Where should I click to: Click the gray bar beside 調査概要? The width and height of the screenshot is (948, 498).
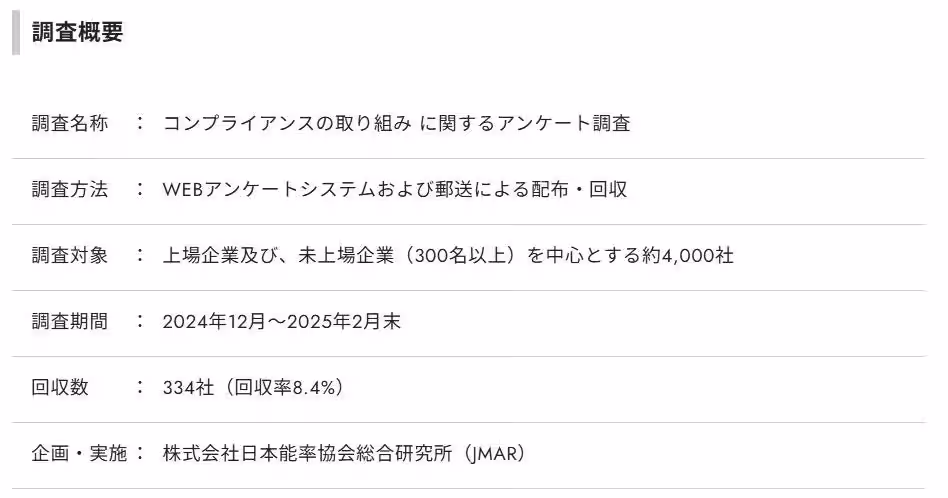[x=15, y=32]
